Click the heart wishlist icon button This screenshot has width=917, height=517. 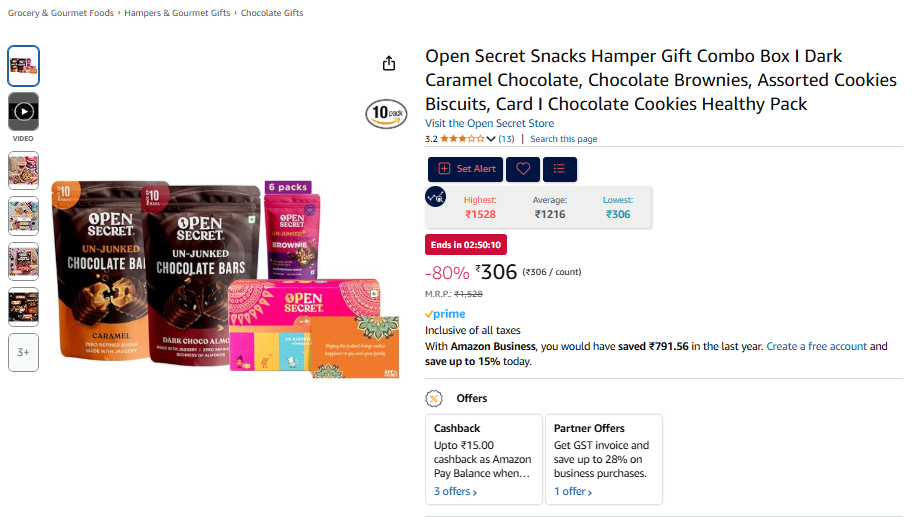523,169
